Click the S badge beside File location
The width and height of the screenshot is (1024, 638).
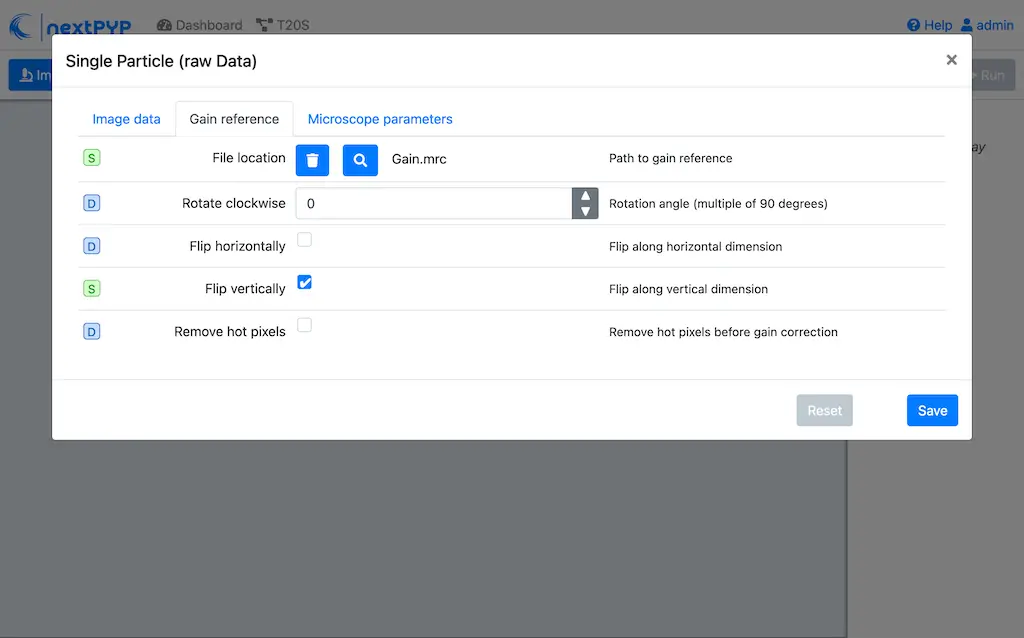coord(92,158)
